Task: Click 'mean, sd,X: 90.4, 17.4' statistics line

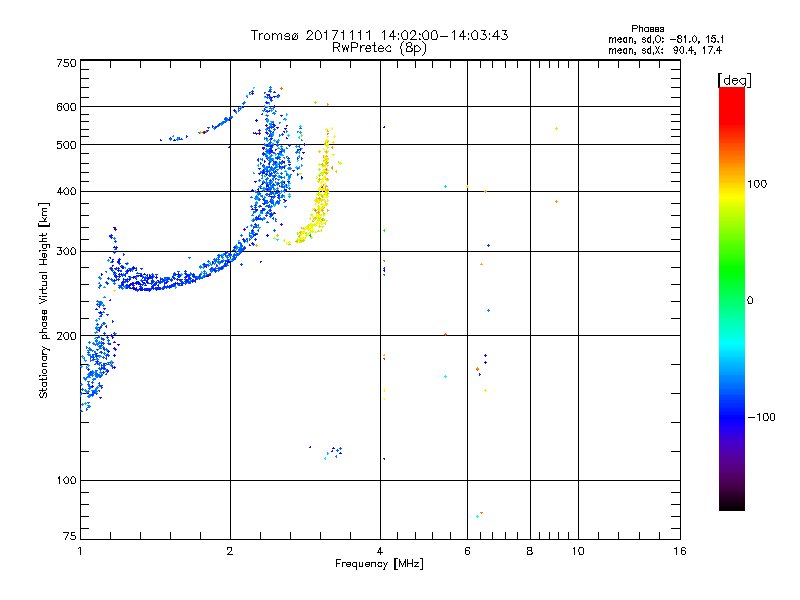Action: [x=665, y=51]
